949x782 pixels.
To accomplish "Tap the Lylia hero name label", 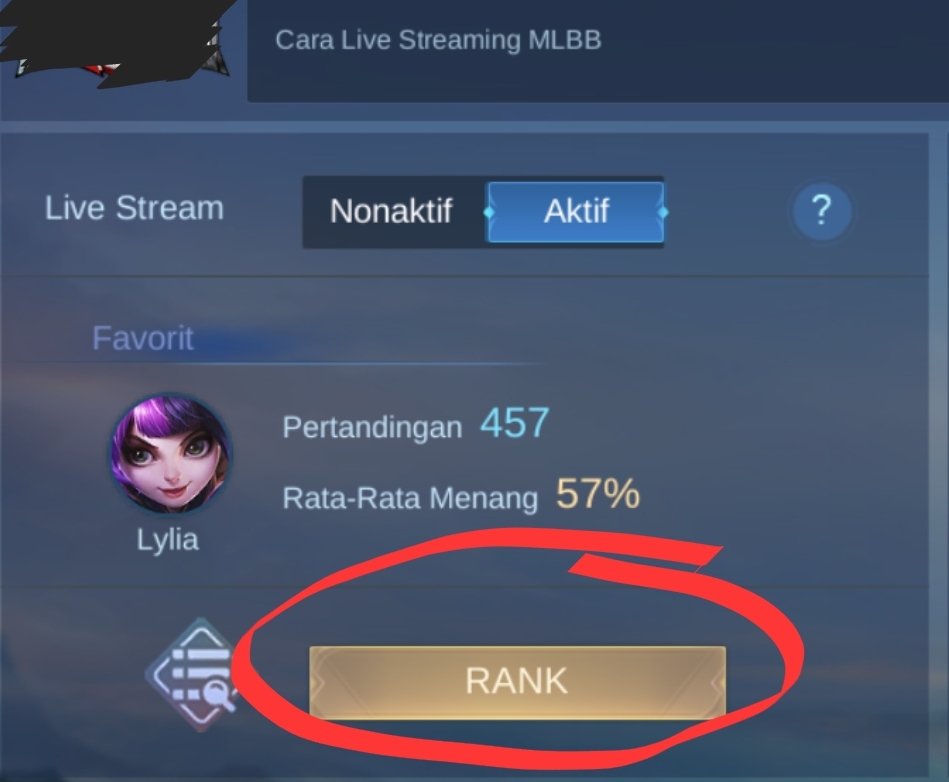I will pyautogui.click(x=168, y=539).
